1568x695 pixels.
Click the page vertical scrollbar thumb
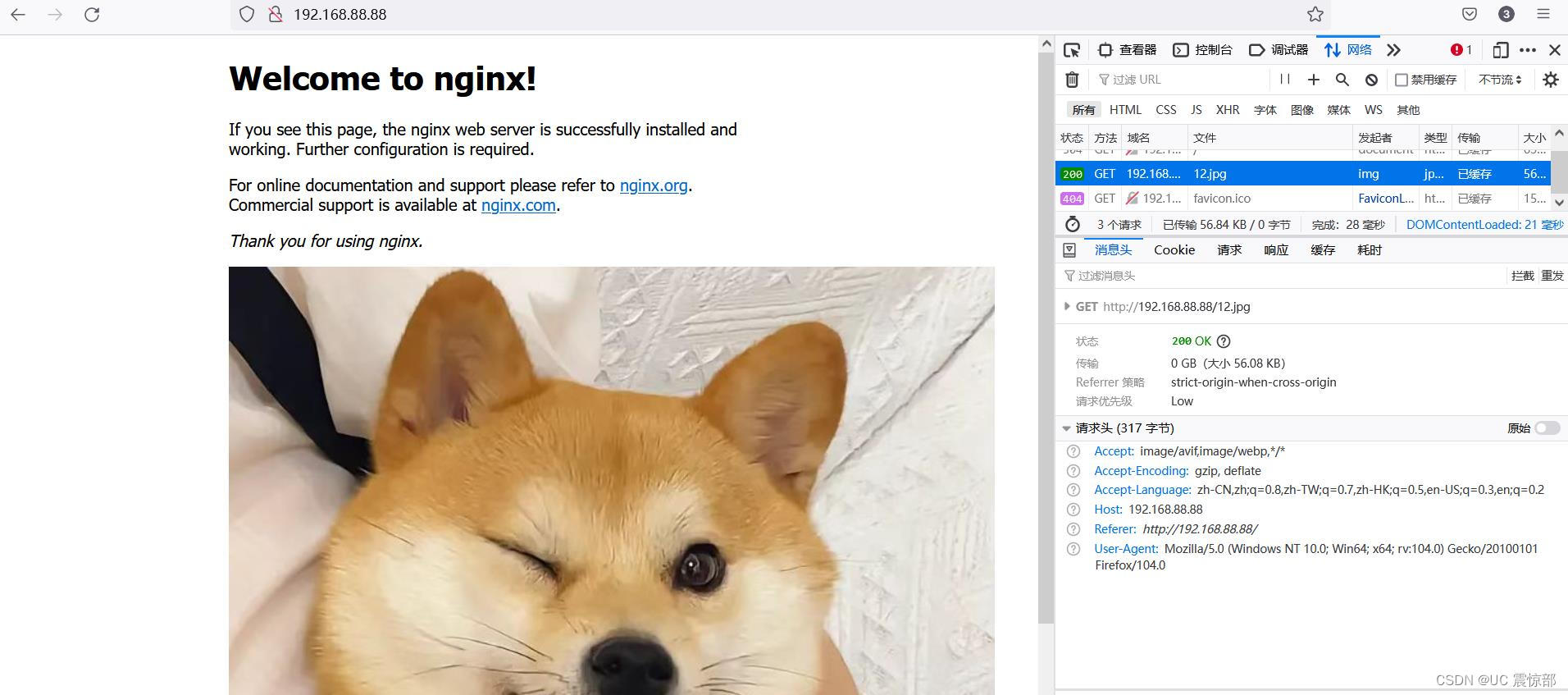1046,339
